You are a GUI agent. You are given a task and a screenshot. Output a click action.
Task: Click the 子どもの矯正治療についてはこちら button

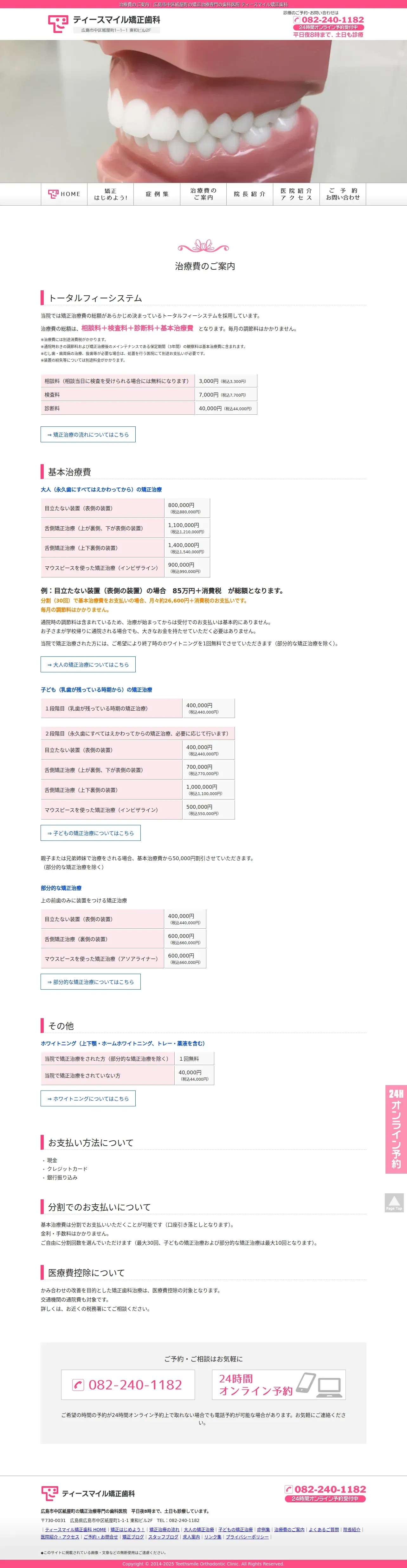[x=91, y=833]
